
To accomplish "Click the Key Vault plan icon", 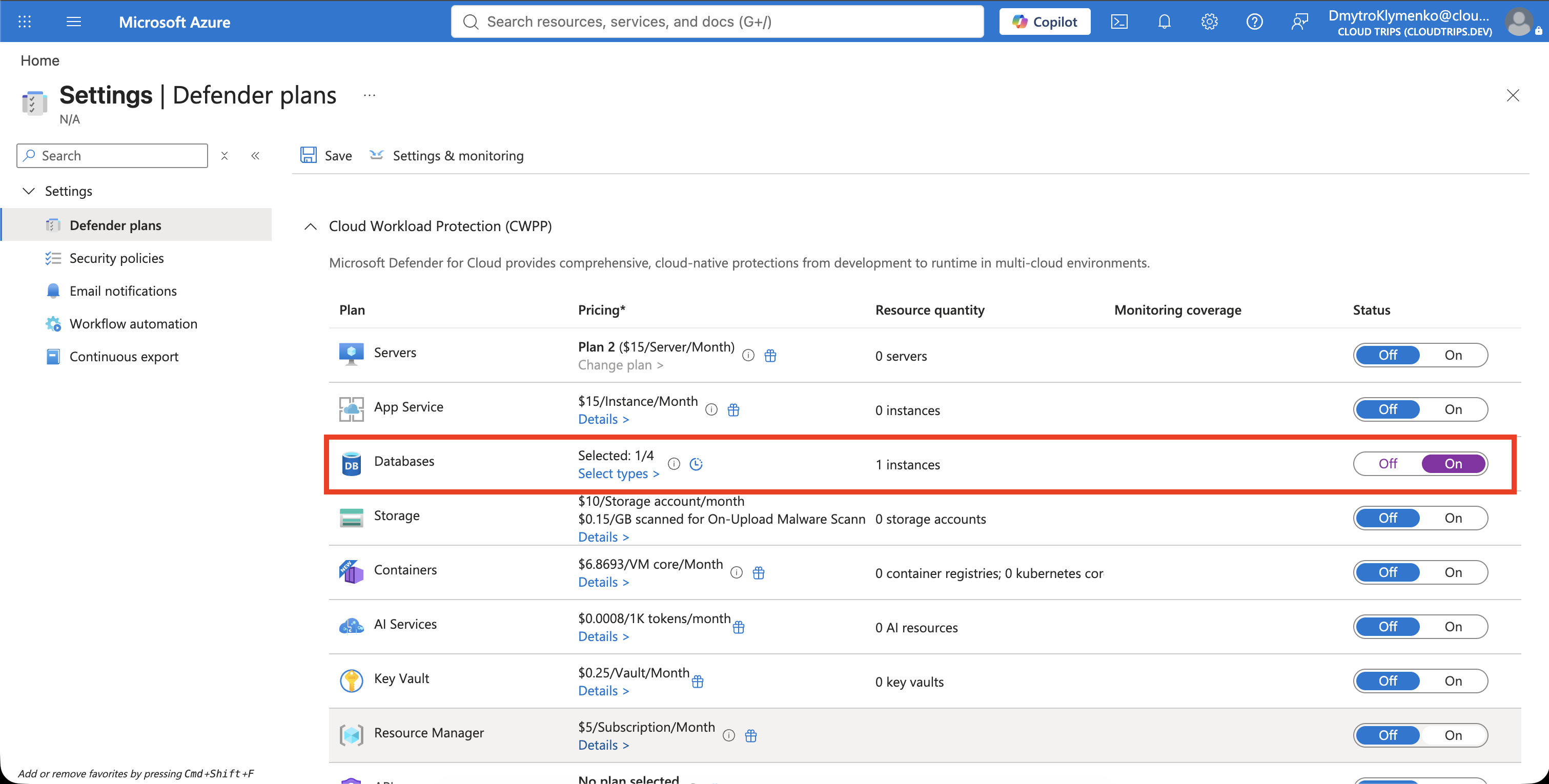I will coord(351,680).
